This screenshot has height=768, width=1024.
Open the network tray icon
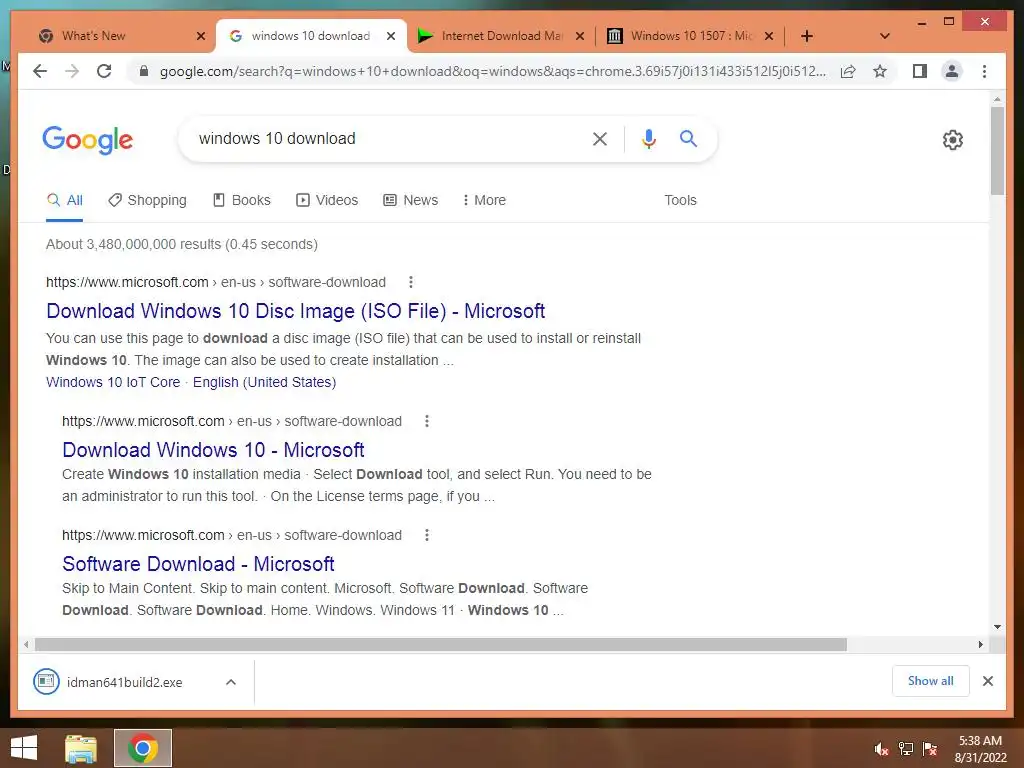[906, 749]
